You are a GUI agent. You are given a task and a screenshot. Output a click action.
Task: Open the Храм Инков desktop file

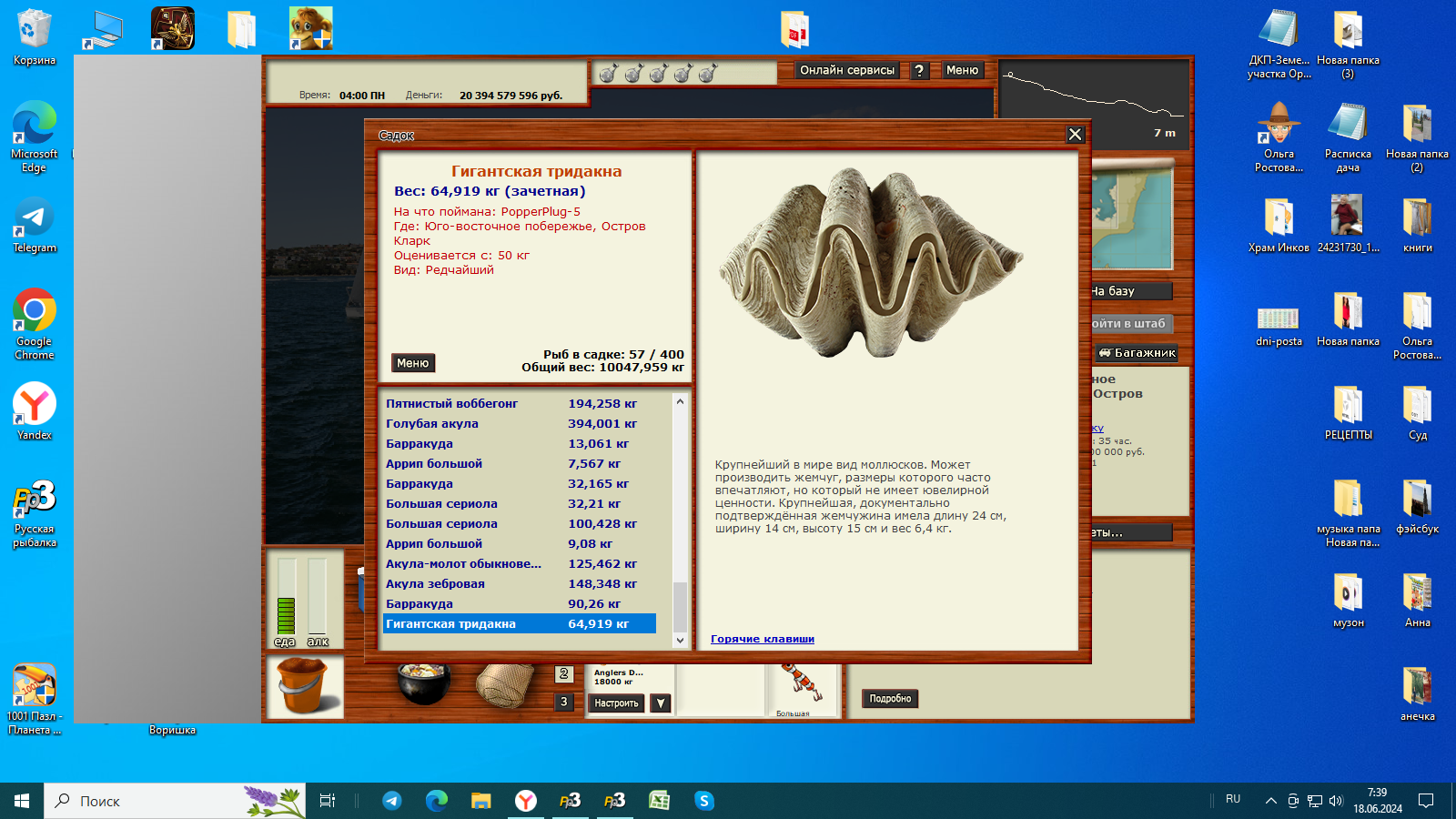(1279, 225)
